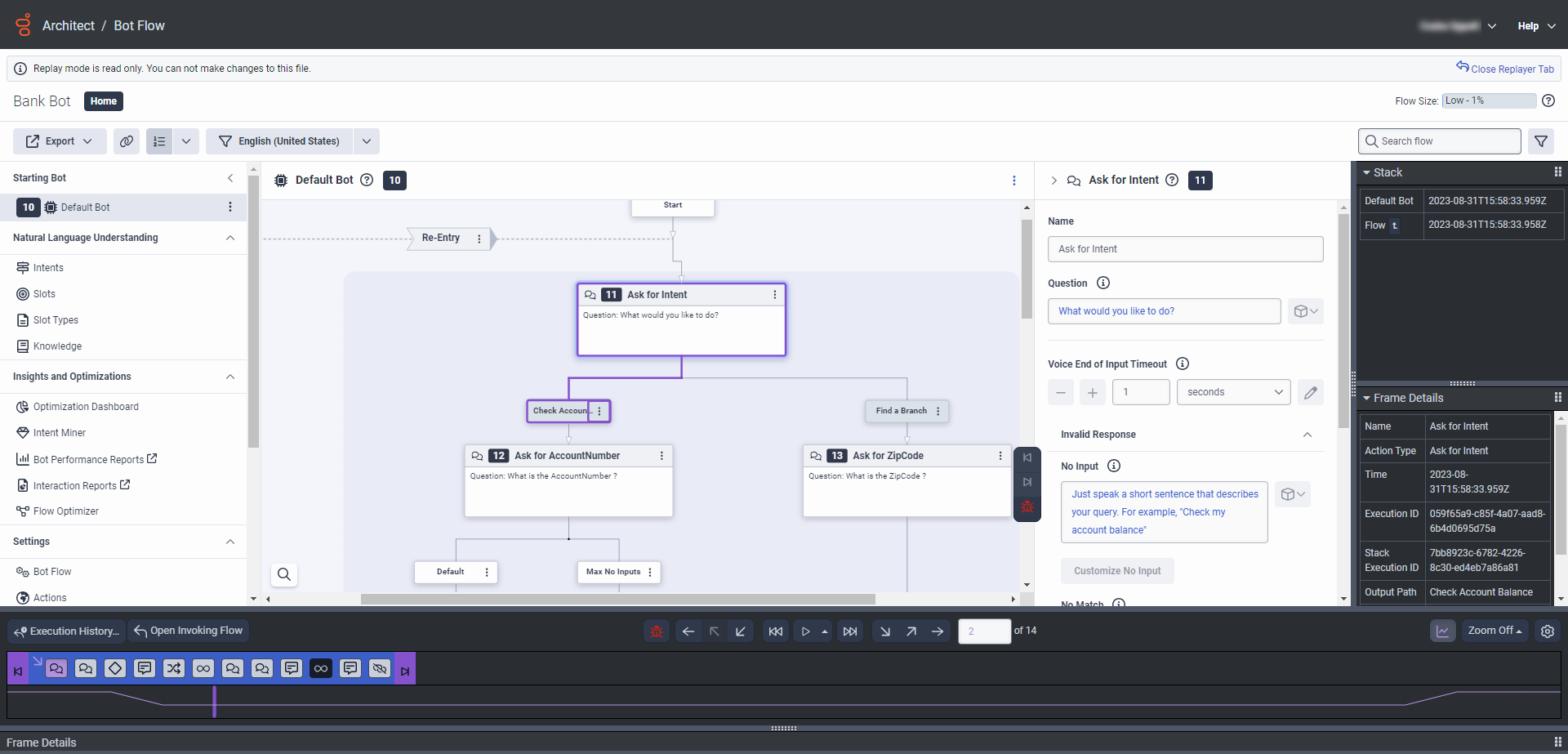1568x754 pixels.
Task: Click the zoom magnifier on the flow canvas
Action: coord(284,575)
